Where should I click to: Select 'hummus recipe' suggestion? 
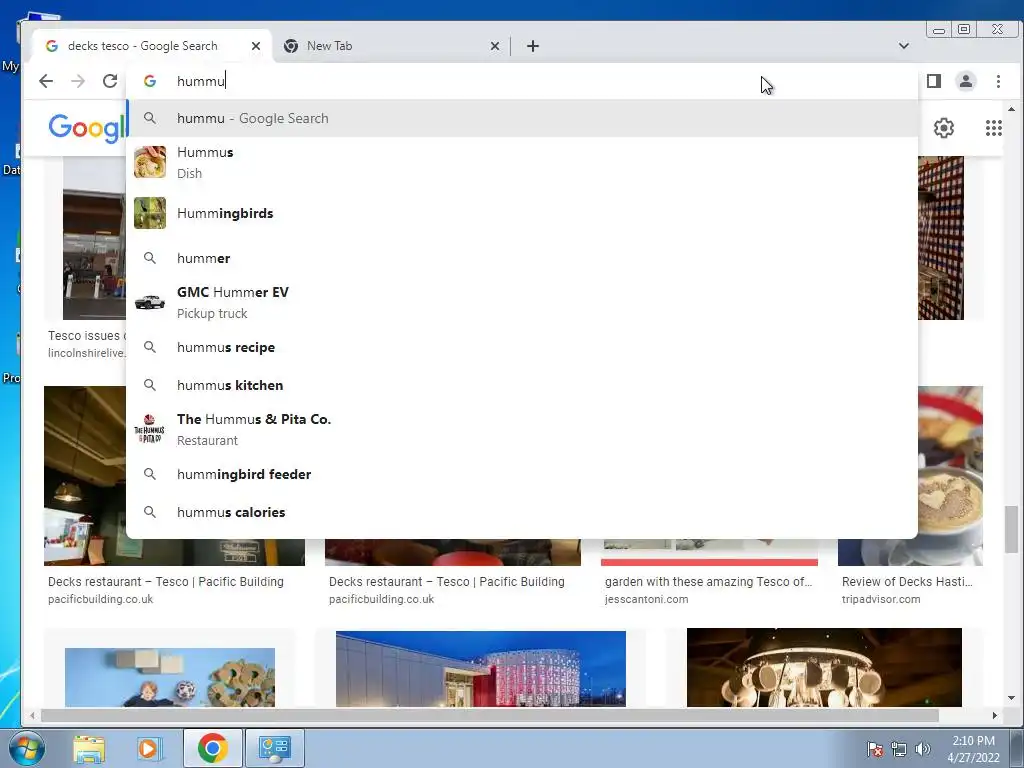coord(522,347)
